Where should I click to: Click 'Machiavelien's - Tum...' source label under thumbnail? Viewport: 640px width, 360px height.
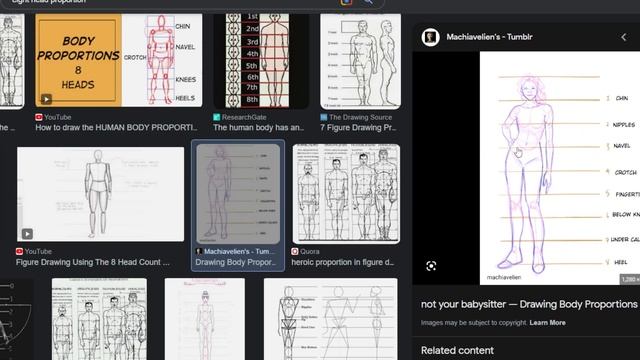pyautogui.click(x=240, y=251)
